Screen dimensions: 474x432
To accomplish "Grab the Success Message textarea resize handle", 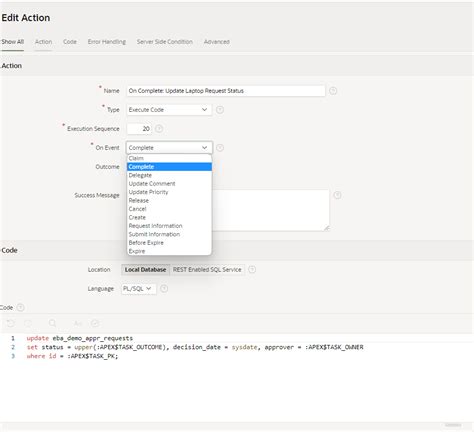I will [x=326, y=228].
